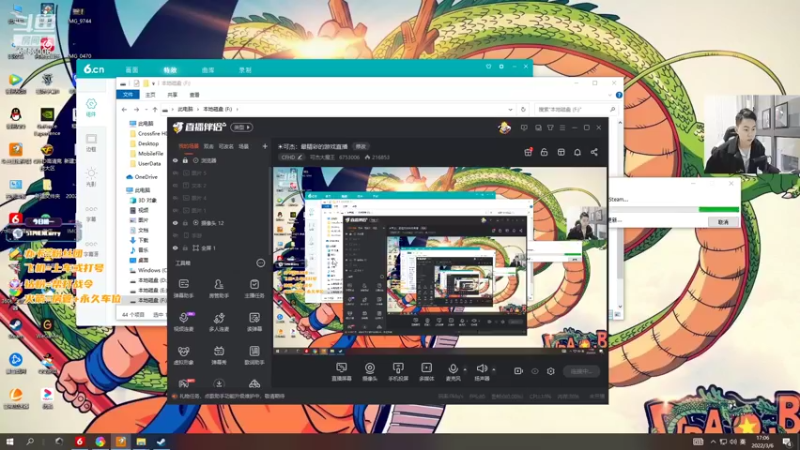Open the 弹幕秀 danmaku show tool
This screenshot has height=450, width=800.
click(219, 355)
